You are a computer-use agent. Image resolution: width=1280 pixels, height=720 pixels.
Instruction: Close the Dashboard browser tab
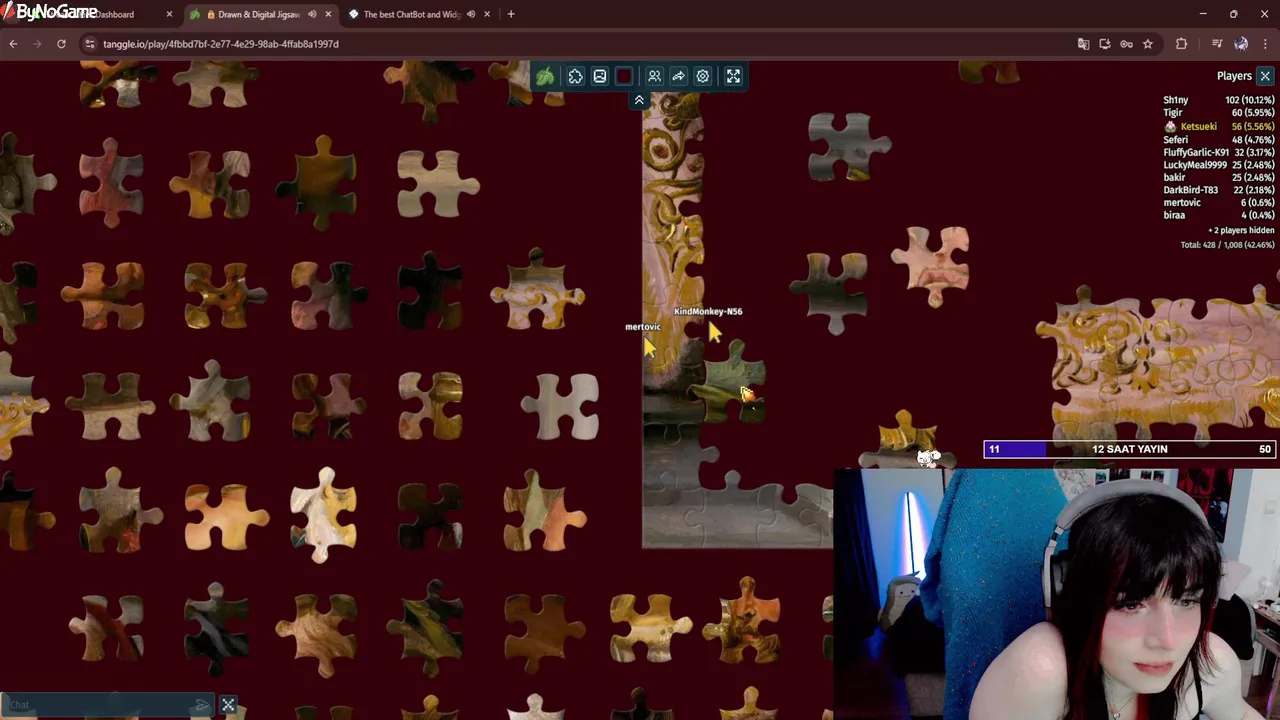(169, 14)
